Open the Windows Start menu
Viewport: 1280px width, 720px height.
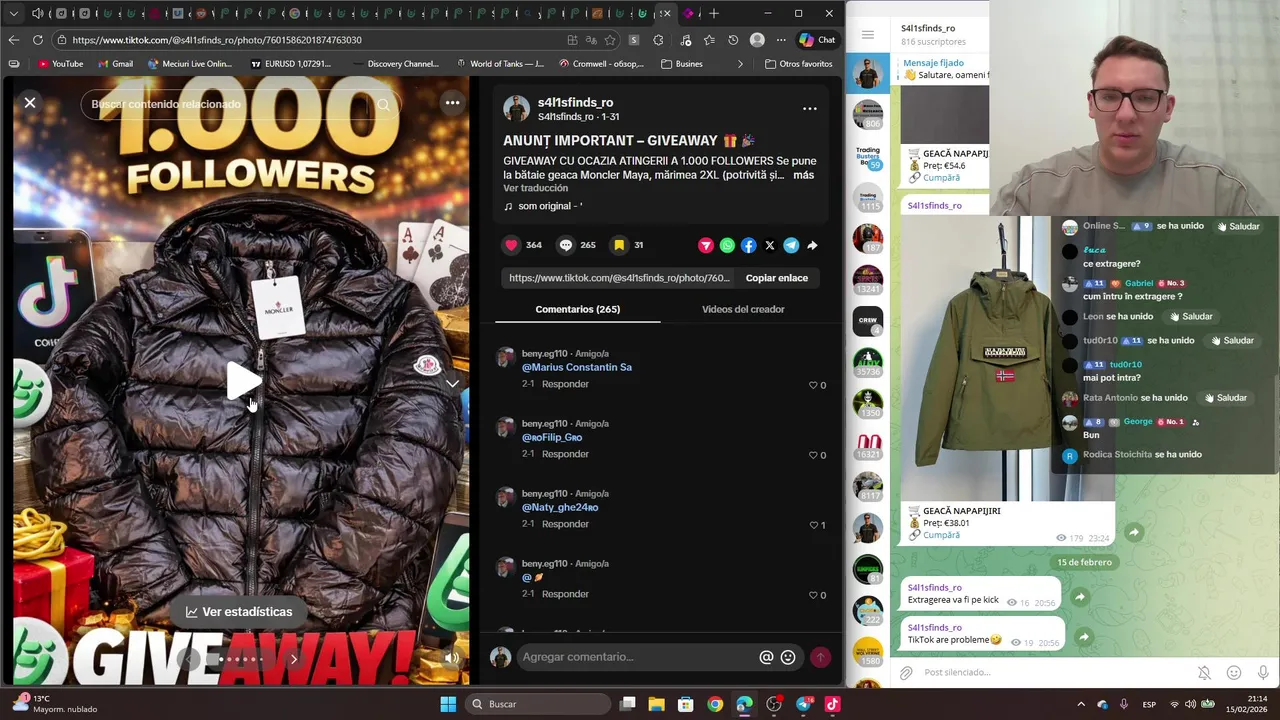[x=448, y=704]
